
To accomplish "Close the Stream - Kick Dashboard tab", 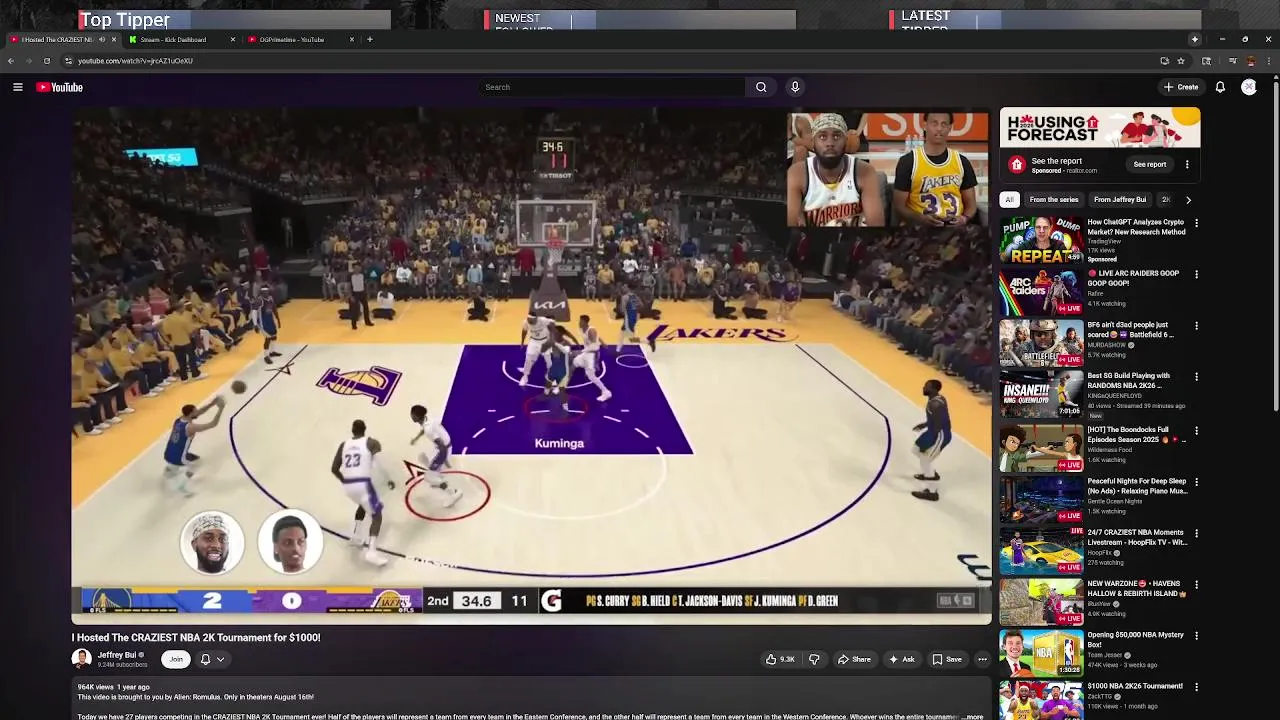I will click(x=233, y=40).
